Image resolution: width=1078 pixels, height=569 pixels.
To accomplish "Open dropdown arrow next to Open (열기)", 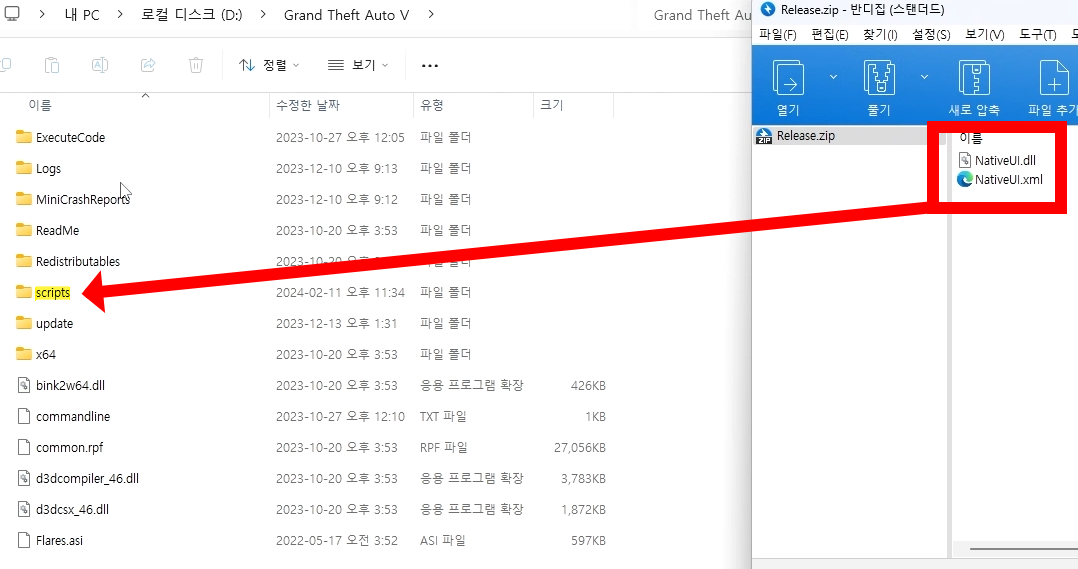I will tap(833, 76).
